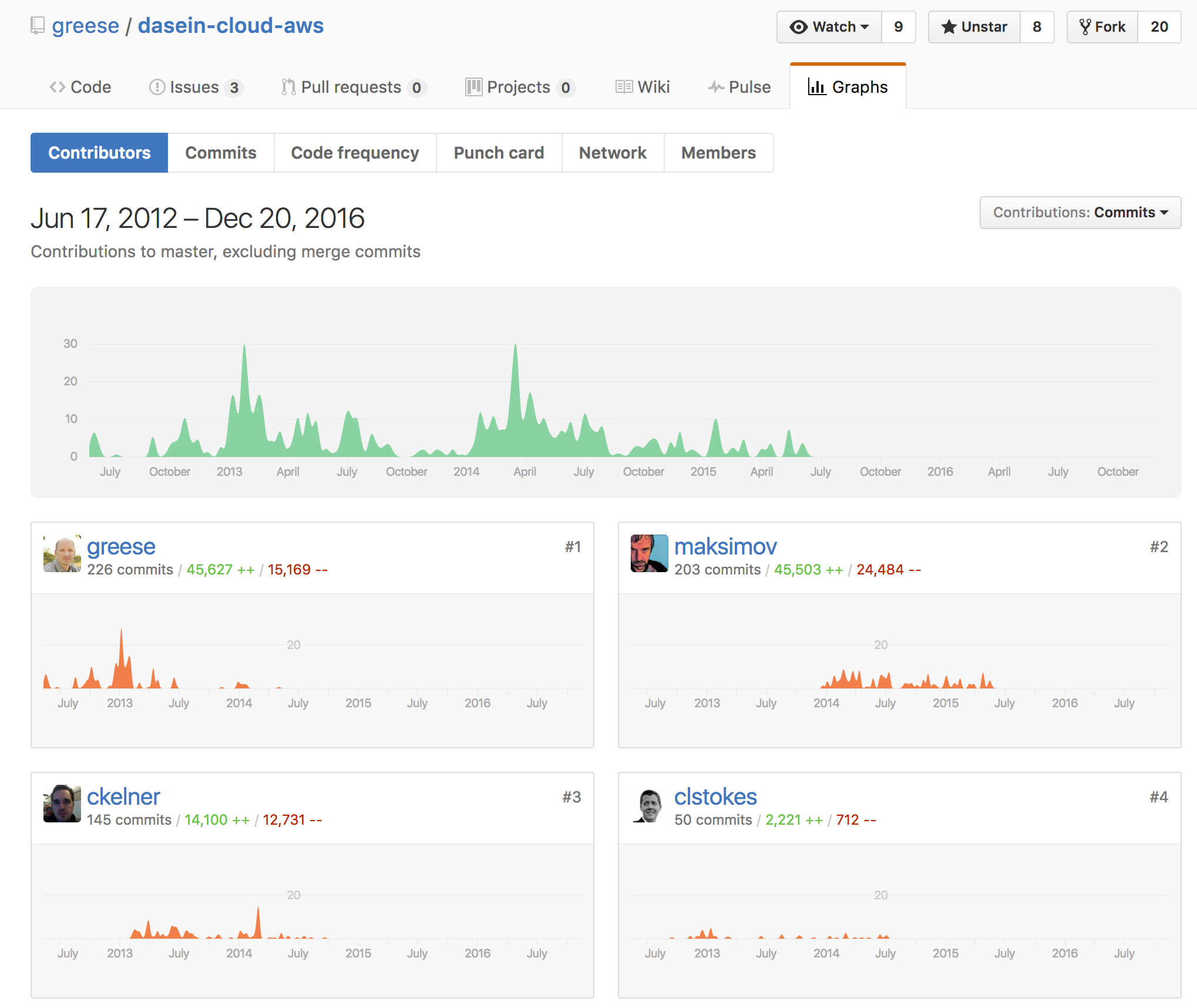Viewport: 1197px width, 1008px height.
Task: Click the Code brackets icon
Action: click(57, 87)
